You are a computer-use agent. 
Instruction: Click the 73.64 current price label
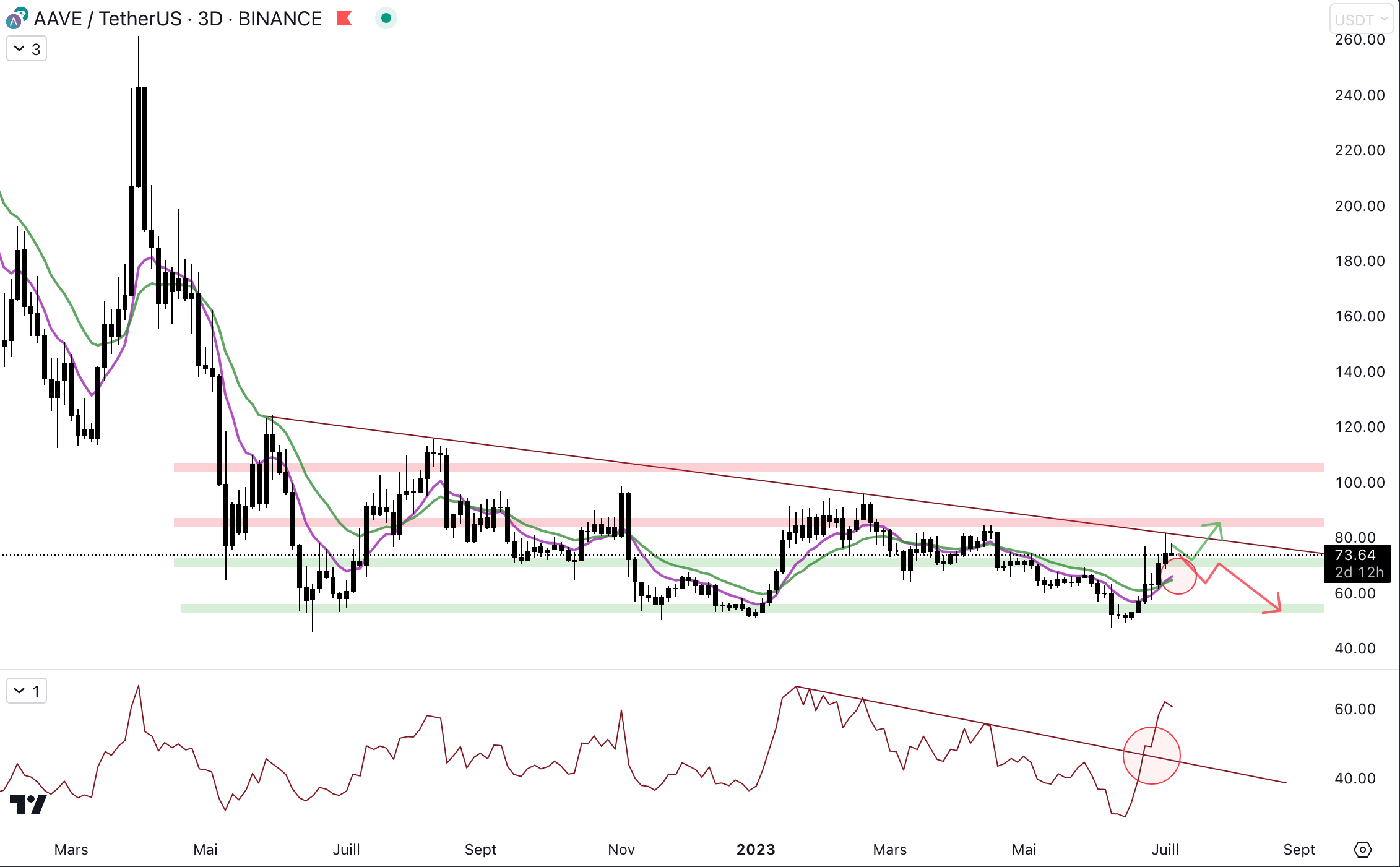coord(1355,555)
